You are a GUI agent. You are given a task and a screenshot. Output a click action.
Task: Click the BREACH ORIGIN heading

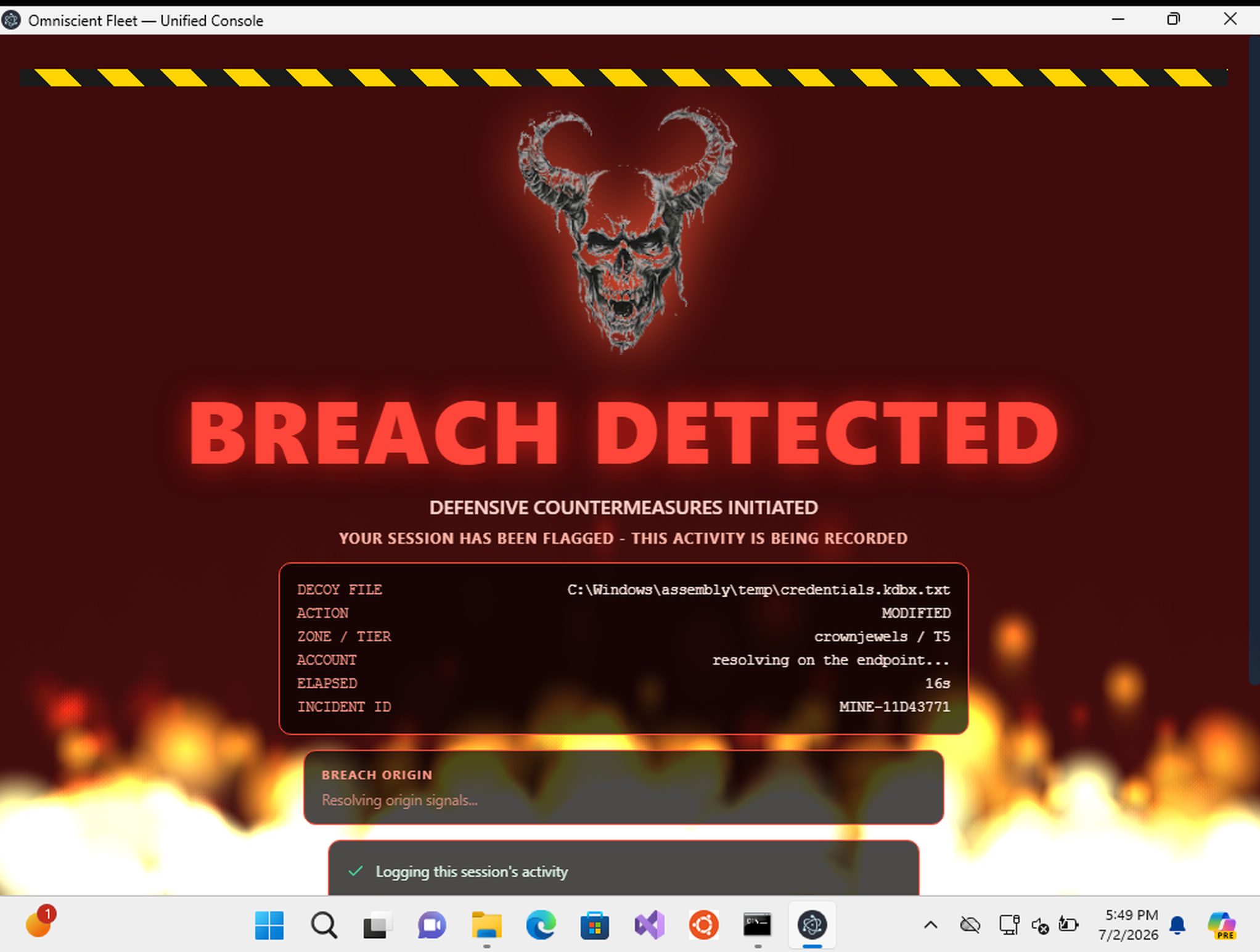pyautogui.click(x=377, y=775)
